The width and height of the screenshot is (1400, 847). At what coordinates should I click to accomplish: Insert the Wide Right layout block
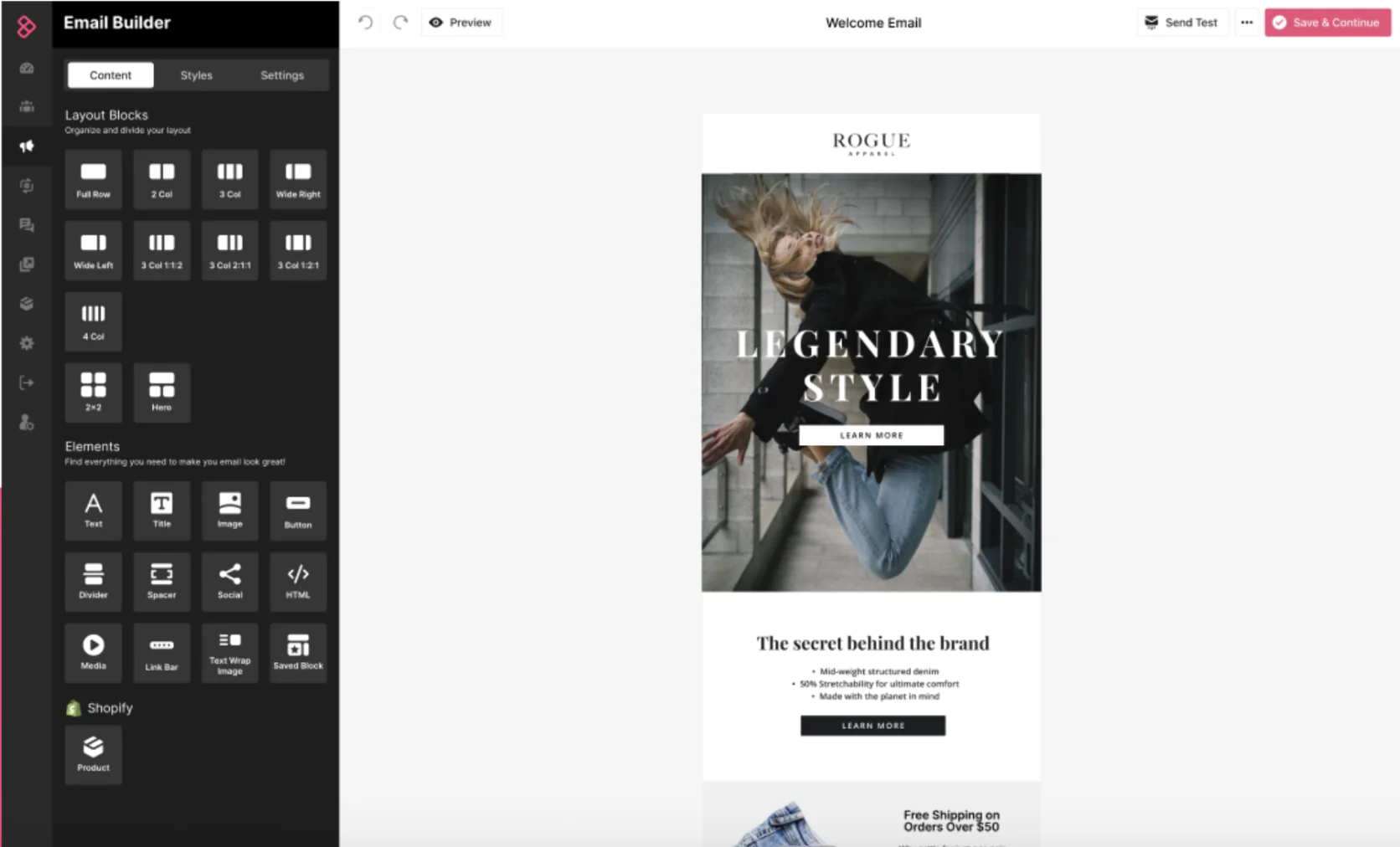click(298, 179)
